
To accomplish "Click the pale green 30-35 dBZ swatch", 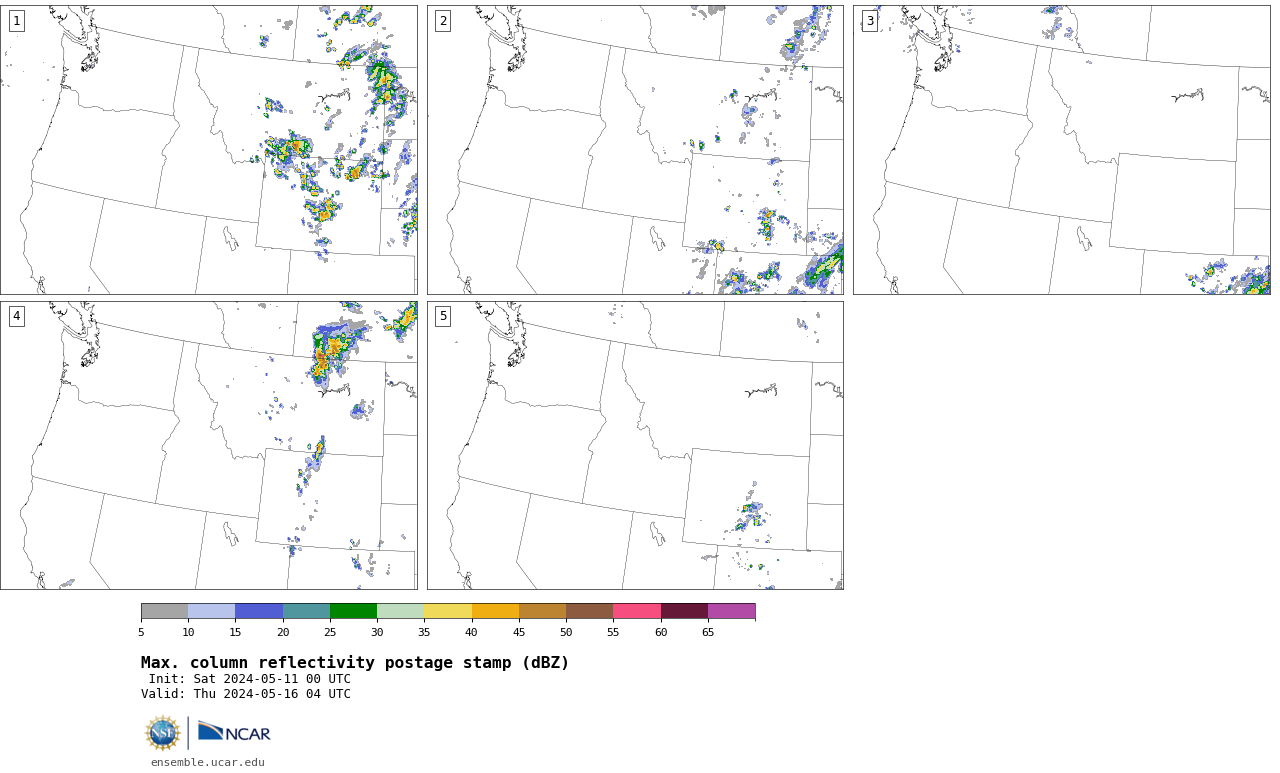I will pos(400,611).
